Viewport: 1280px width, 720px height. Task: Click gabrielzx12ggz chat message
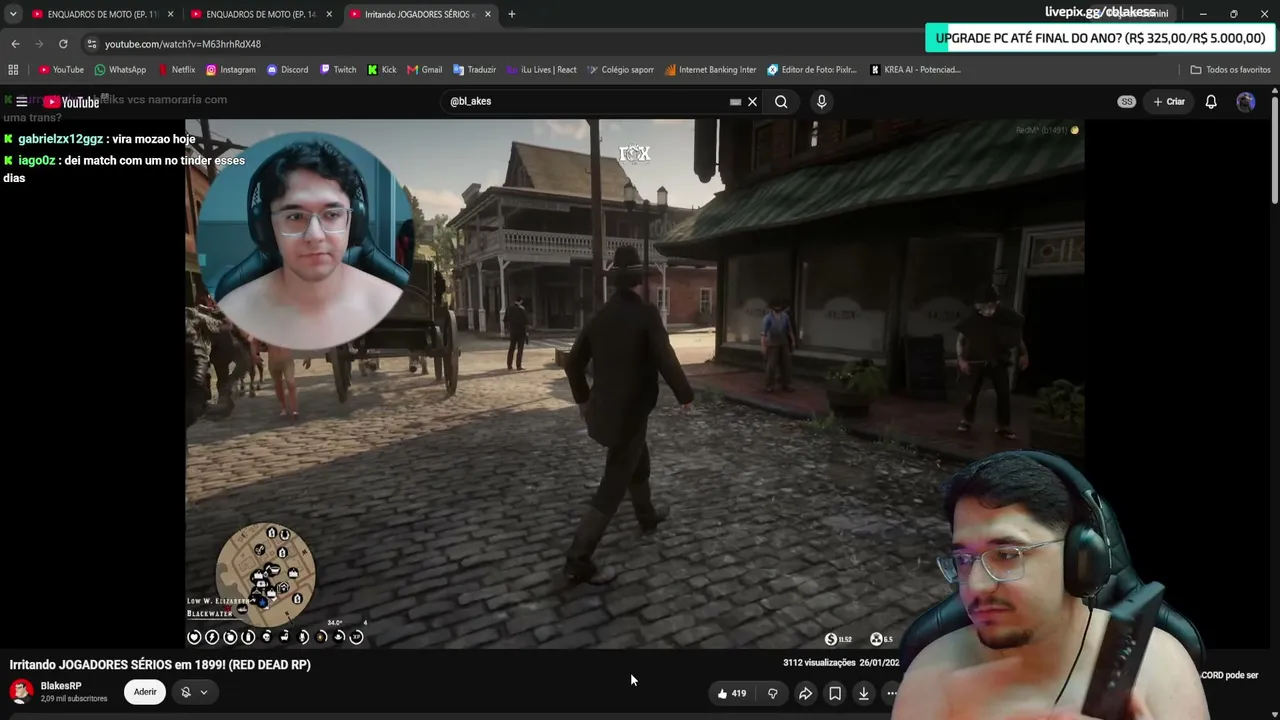pos(100,140)
